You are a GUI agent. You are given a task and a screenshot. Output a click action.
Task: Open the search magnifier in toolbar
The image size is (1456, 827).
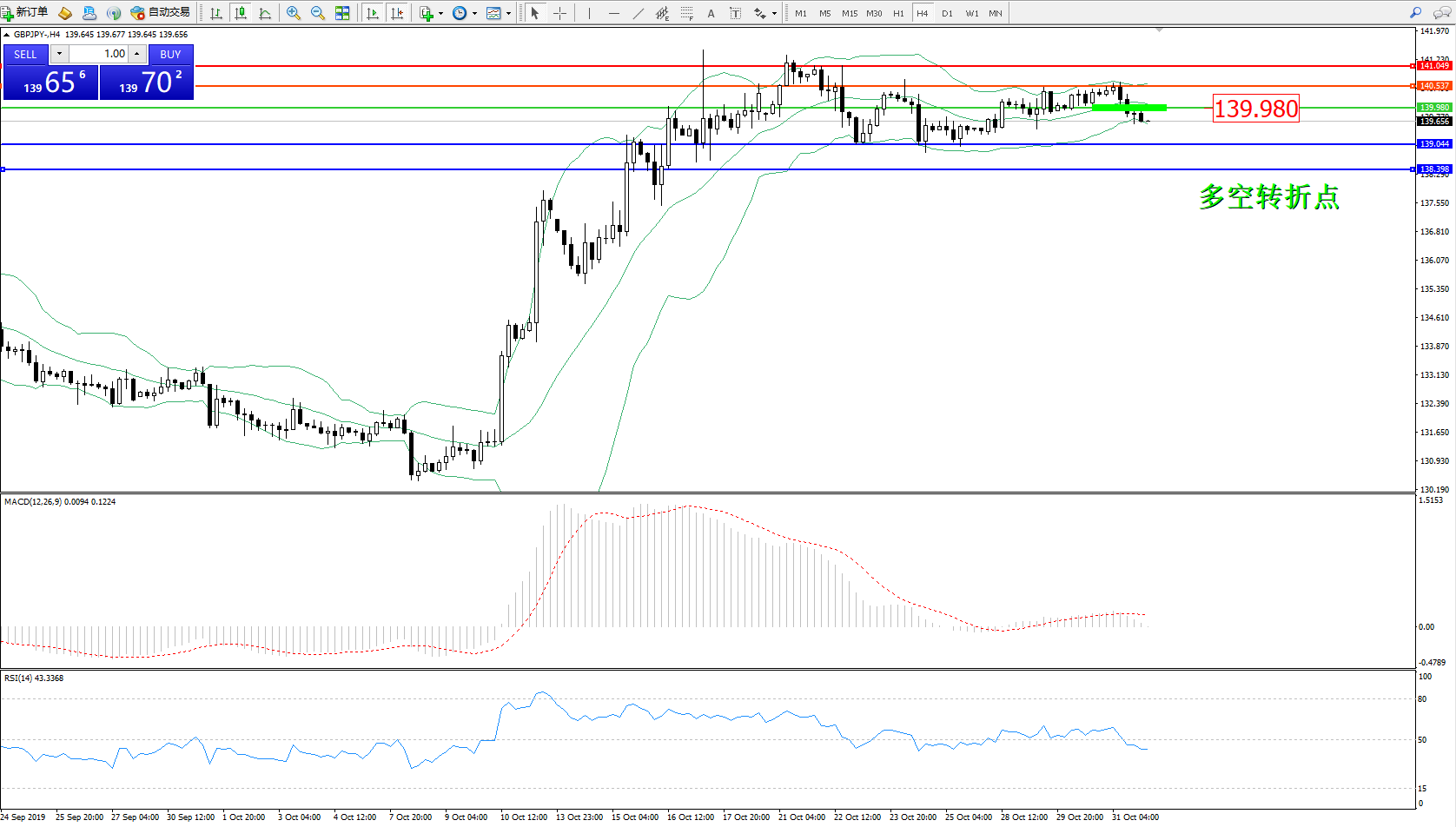1416,13
